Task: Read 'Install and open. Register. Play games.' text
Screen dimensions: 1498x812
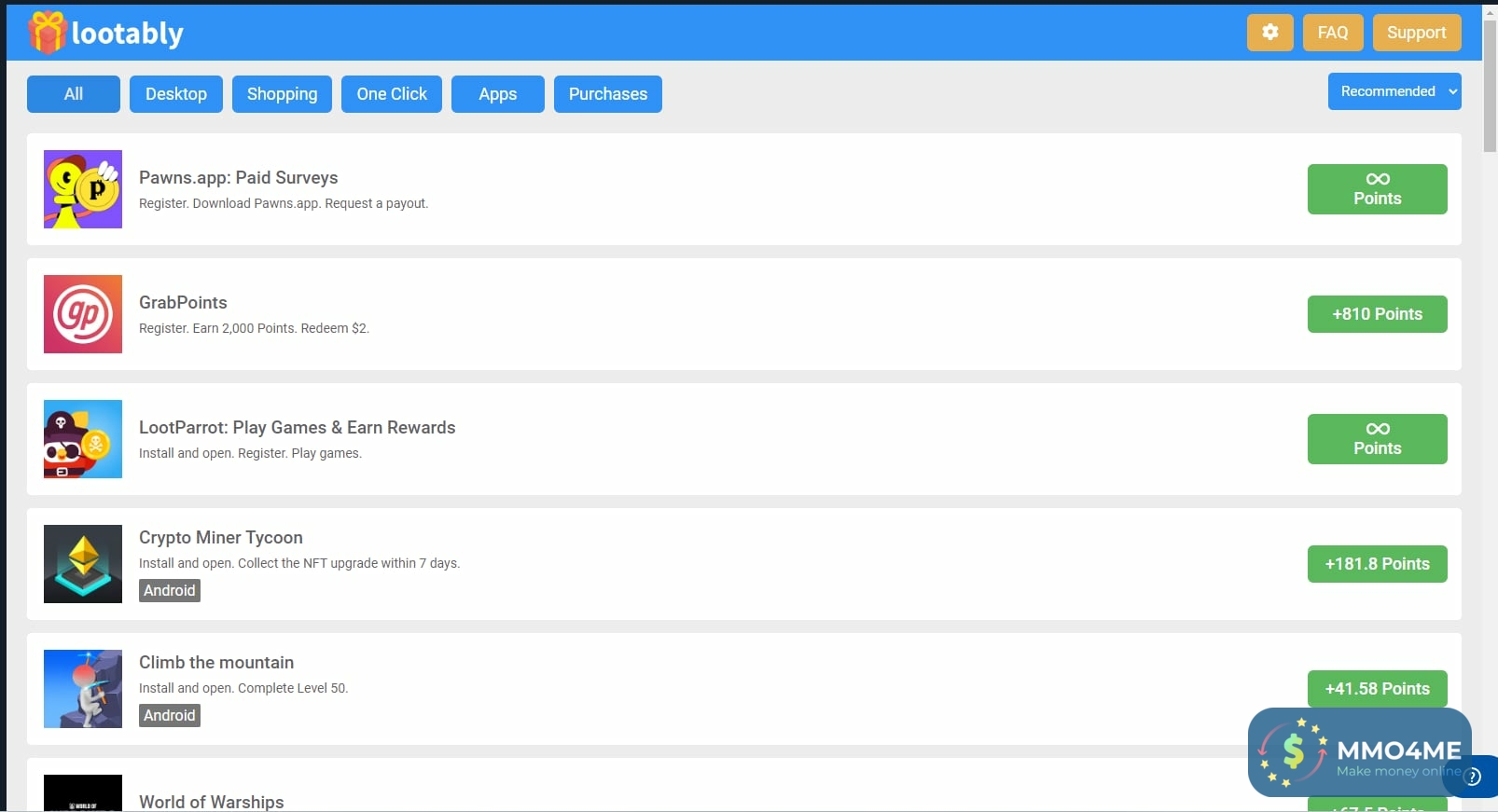Action: click(x=250, y=453)
